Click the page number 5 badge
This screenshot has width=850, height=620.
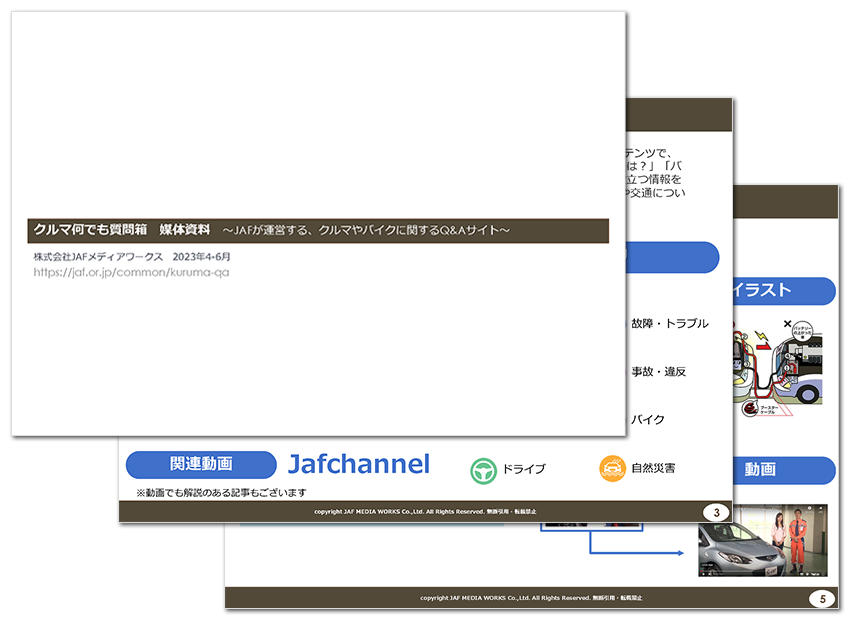coord(822,599)
